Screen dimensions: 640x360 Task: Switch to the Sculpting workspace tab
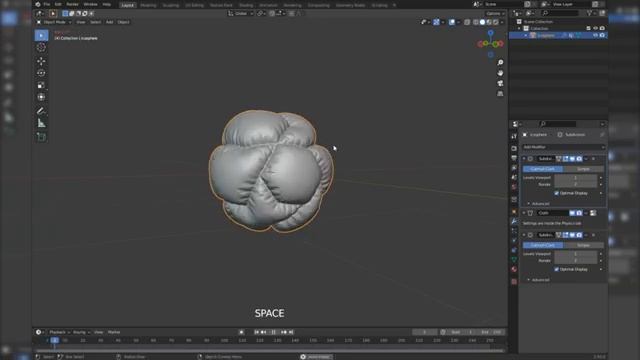click(171, 5)
